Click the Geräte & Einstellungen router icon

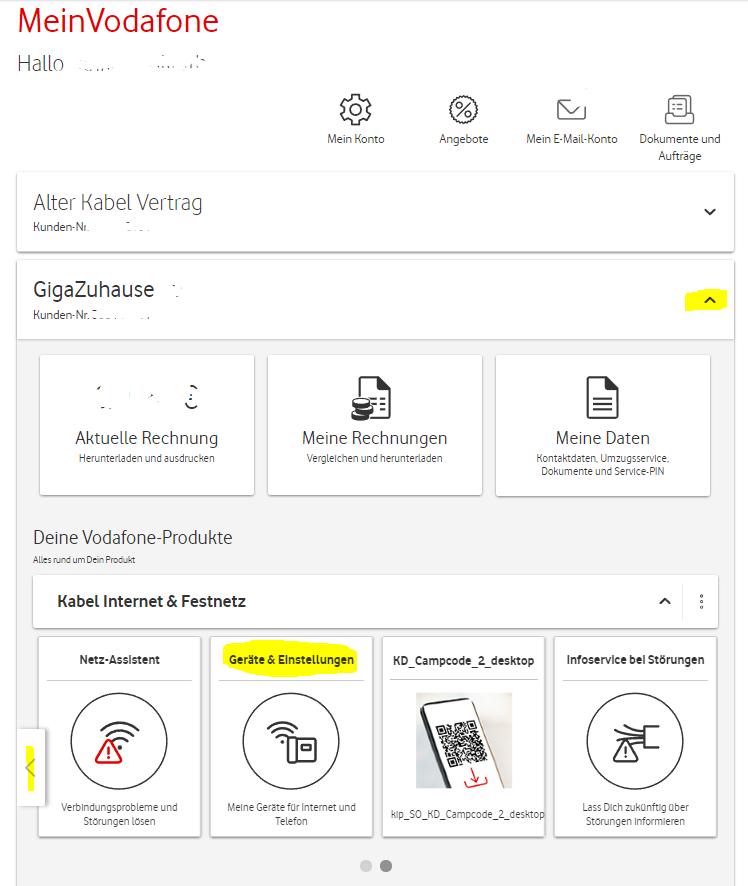click(291, 741)
